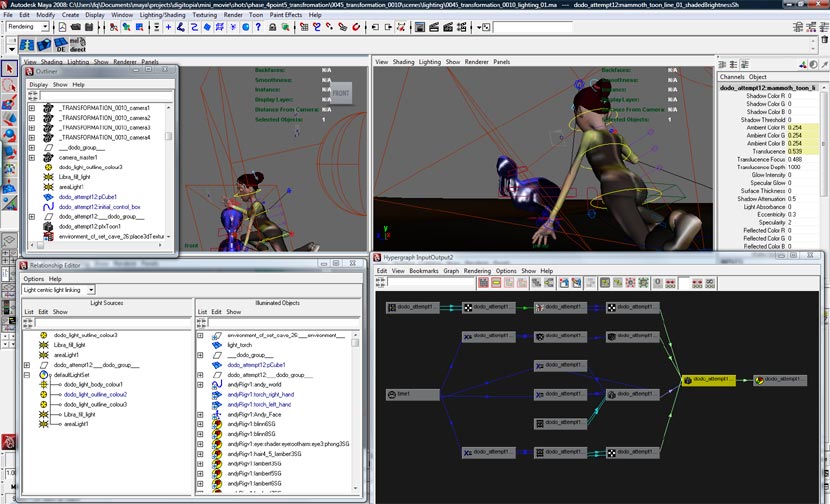Open Hypergraph Bookmarks menu

point(423,271)
